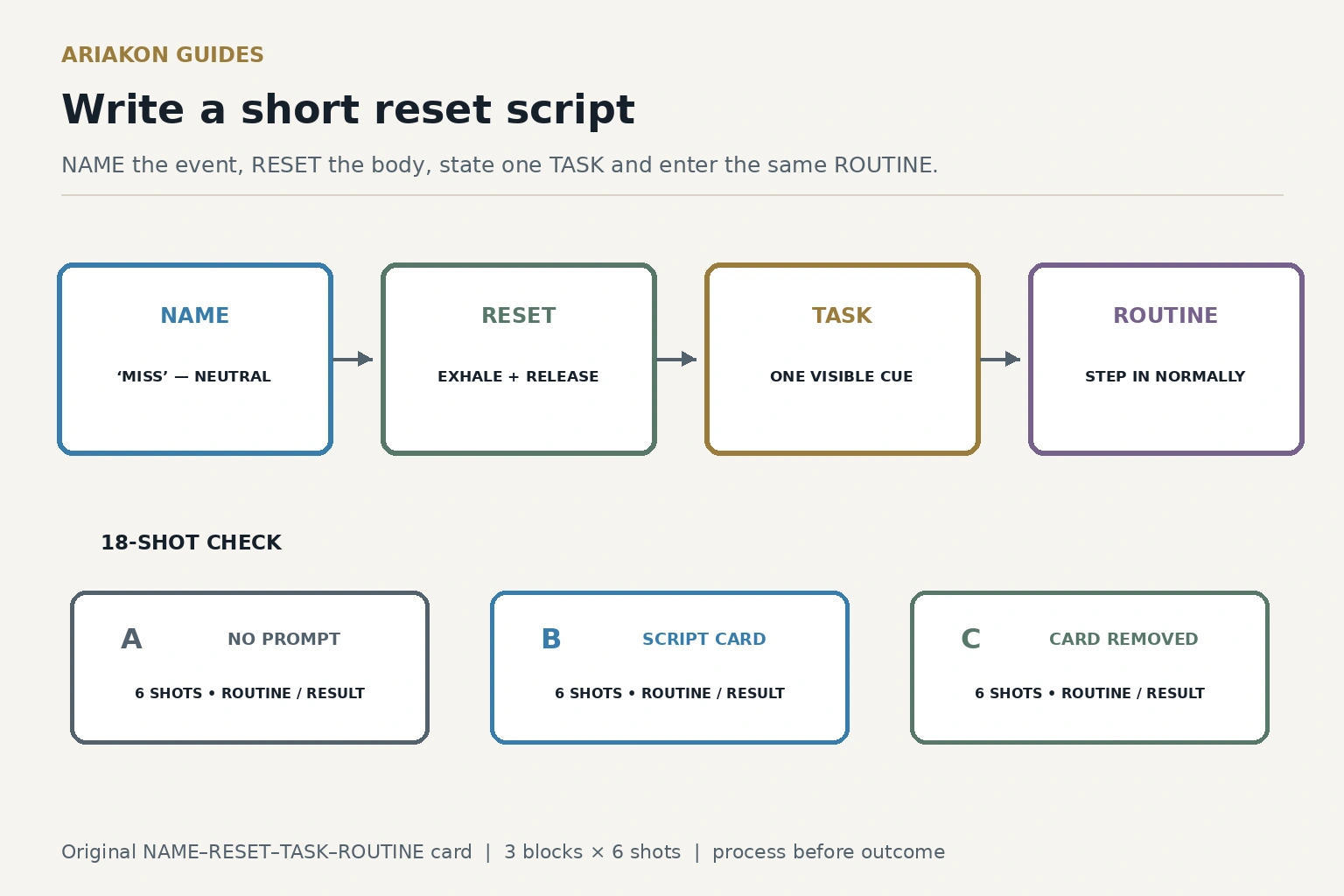Select the "SCRIPT CARD" block title
Screen dimensions: 1344x896
click(x=704, y=640)
